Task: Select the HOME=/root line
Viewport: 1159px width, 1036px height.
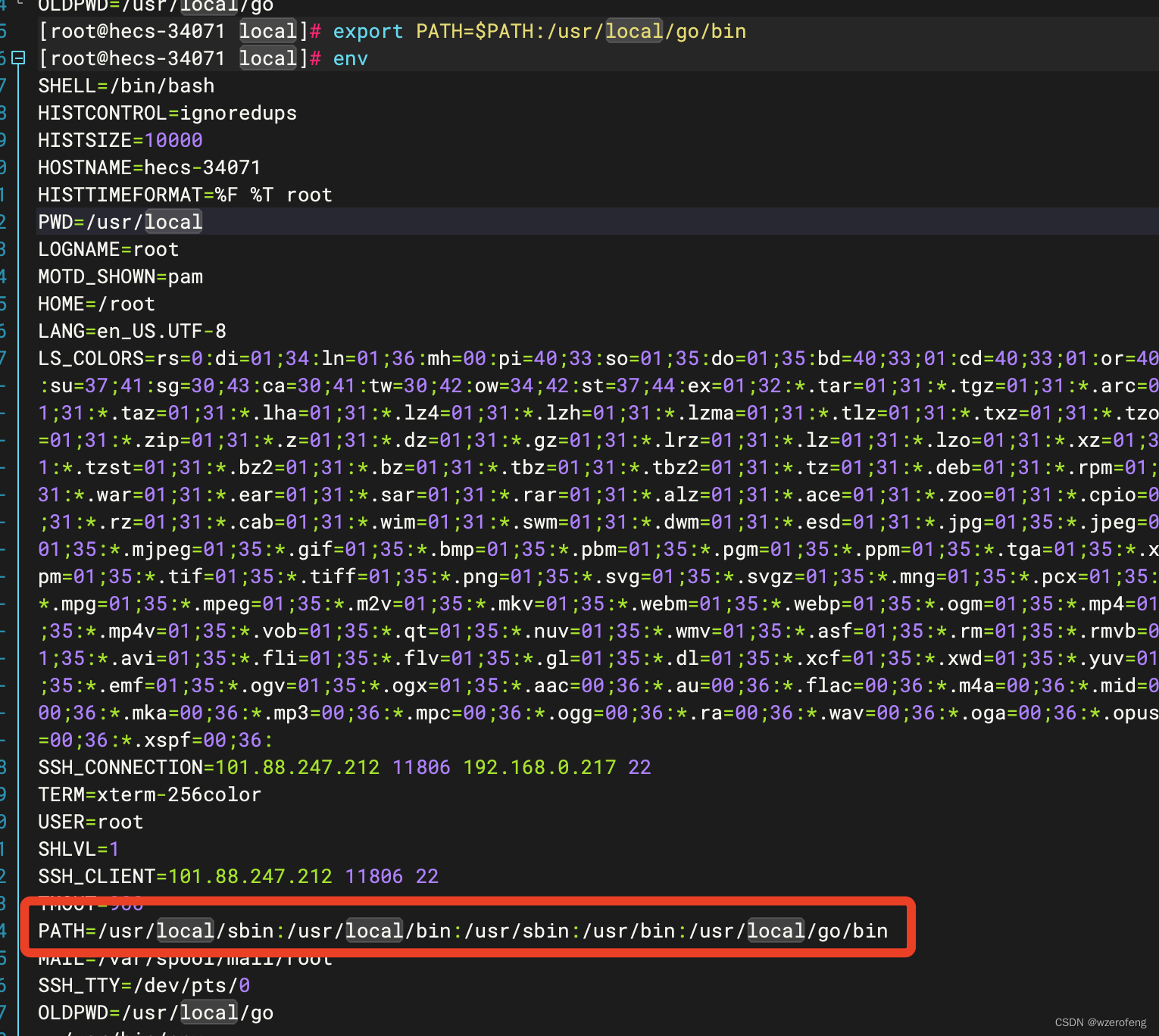Action: pos(97,304)
